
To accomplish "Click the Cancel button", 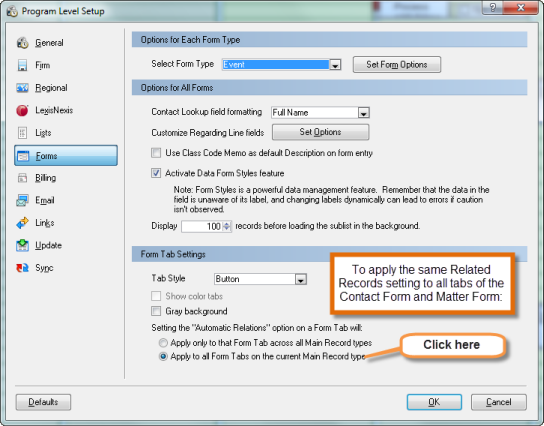I will tap(499, 402).
